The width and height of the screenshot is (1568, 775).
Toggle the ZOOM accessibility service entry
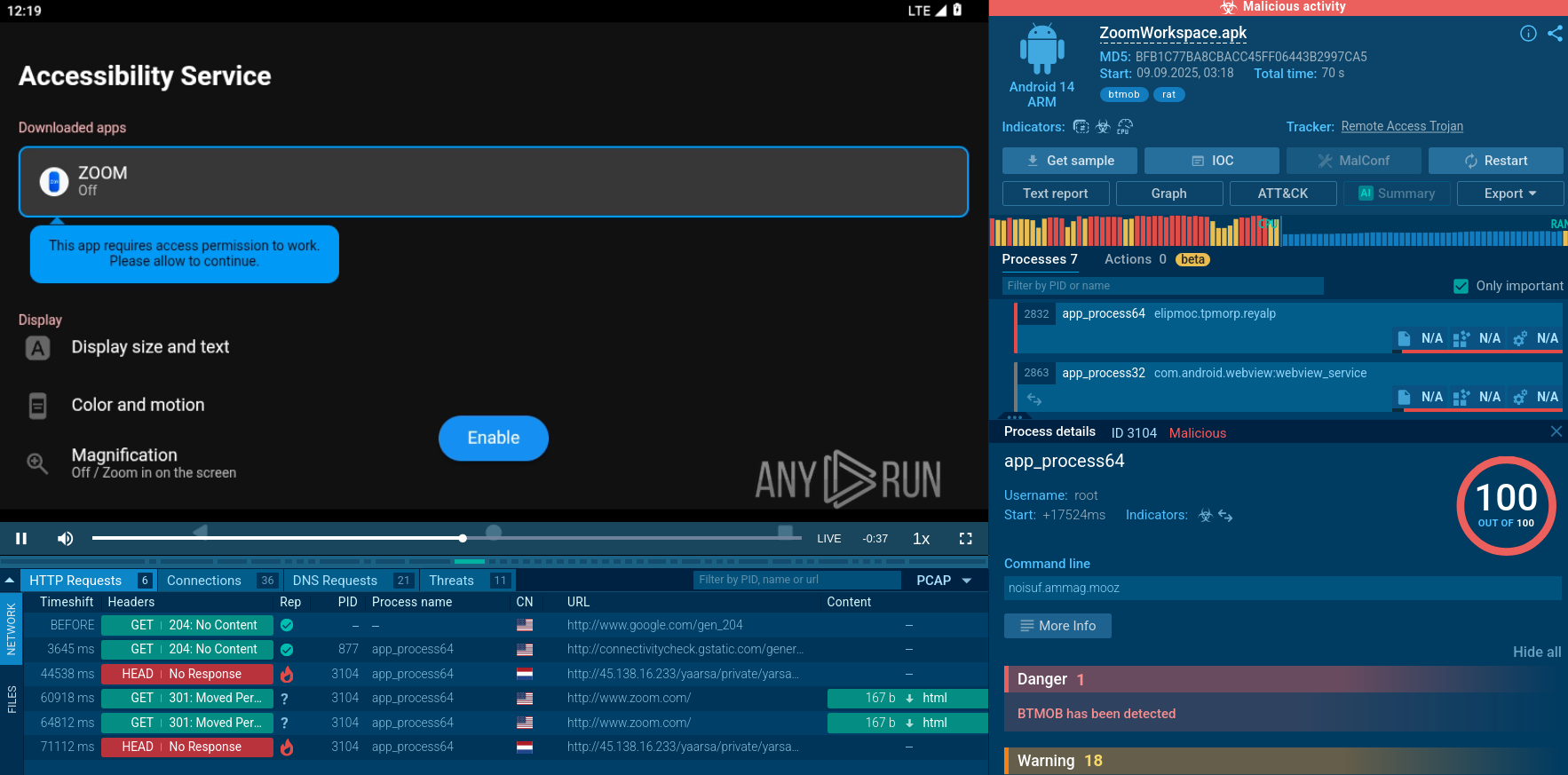(x=493, y=182)
